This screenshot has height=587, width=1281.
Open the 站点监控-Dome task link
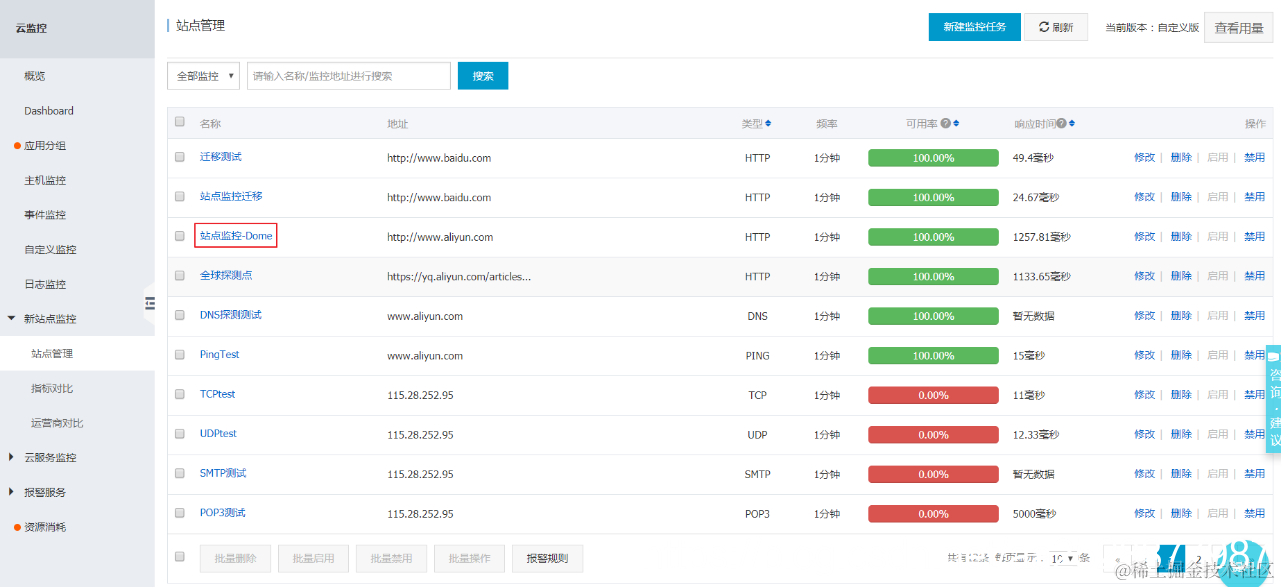coord(236,236)
